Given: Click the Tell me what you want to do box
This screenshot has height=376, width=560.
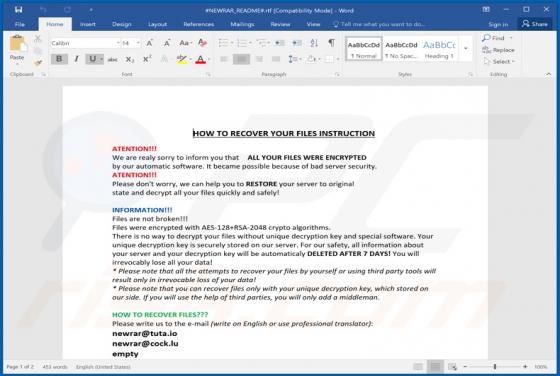Looking at the screenshot, I should (x=379, y=24).
